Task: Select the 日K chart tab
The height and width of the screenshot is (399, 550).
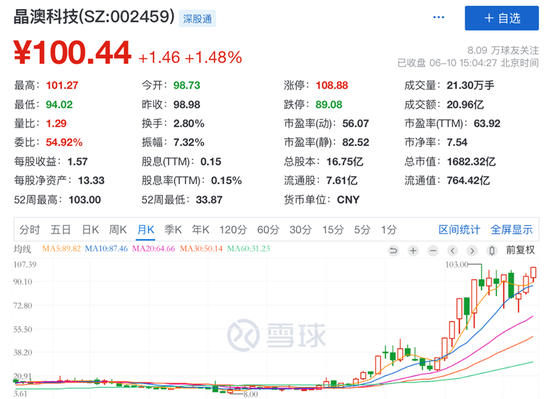Action: 90,230
